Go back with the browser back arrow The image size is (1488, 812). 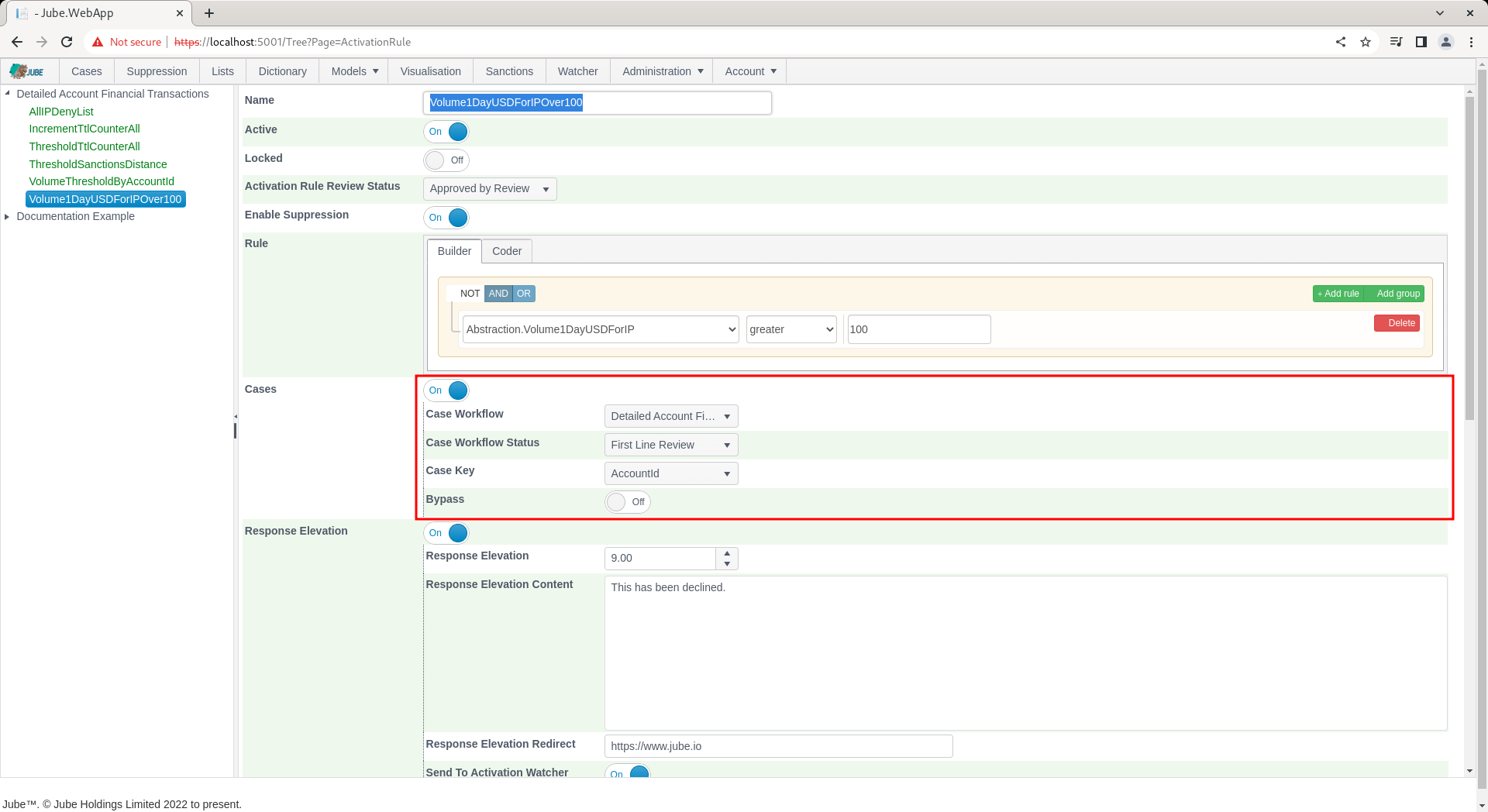click(17, 42)
